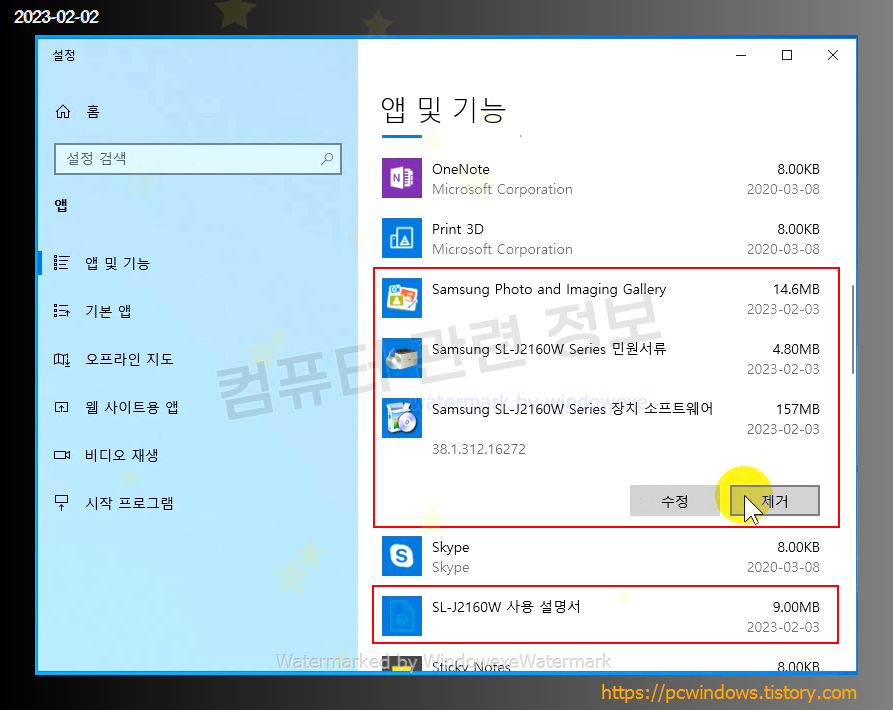
Task: Click the 14.6MB size value
Action: pyautogui.click(x=796, y=289)
